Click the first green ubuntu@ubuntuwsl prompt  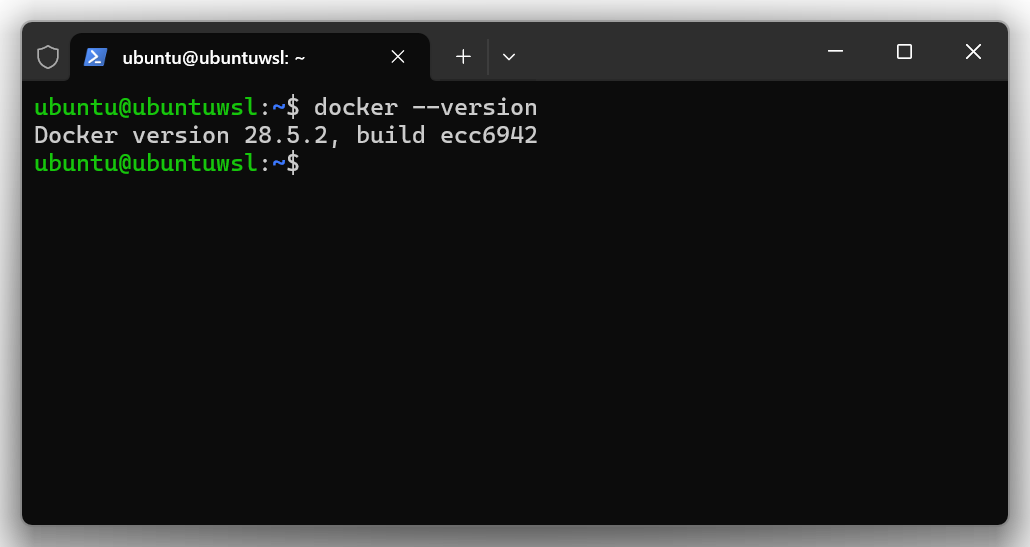click(x=146, y=107)
